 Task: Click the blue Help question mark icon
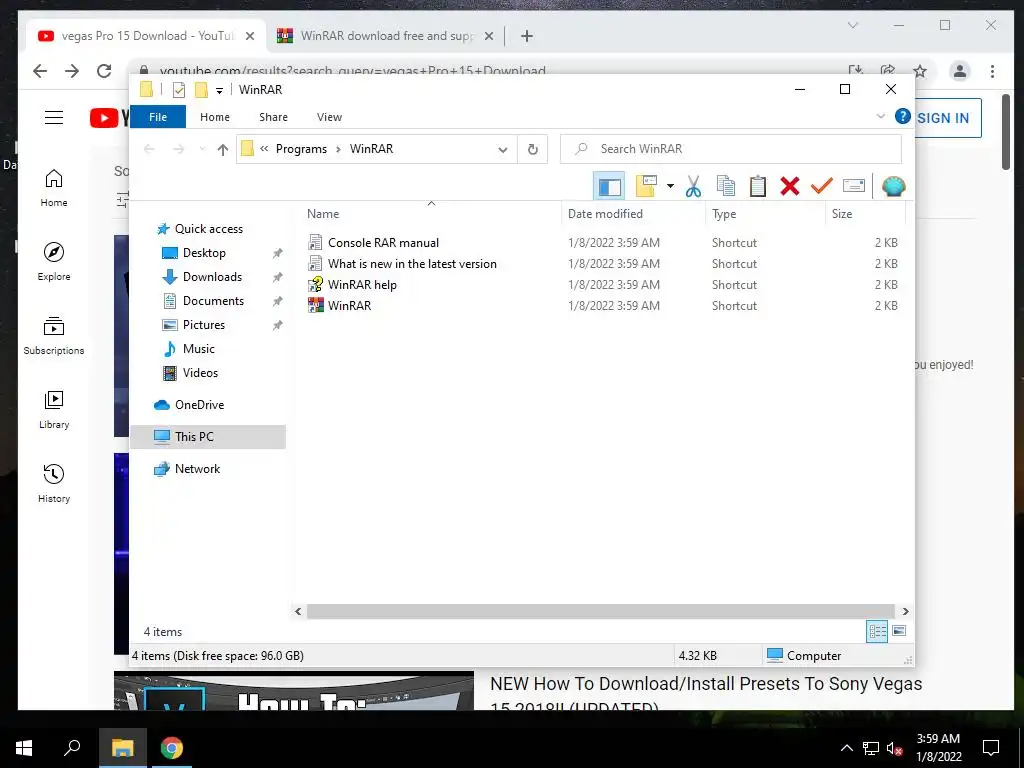pyautogui.click(x=903, y=116)
